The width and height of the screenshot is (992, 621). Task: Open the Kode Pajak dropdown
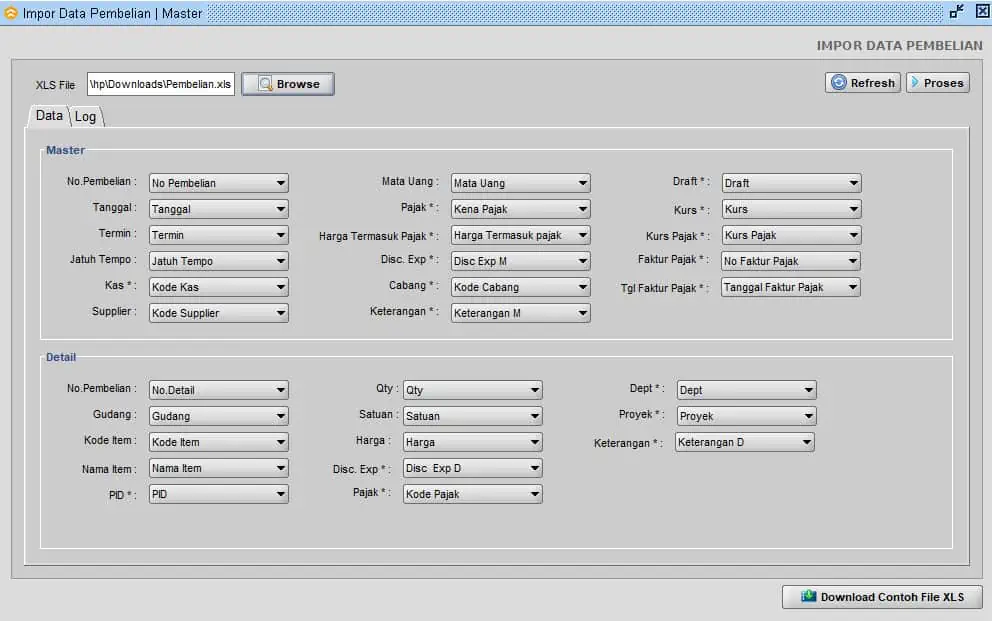[473, 494]
